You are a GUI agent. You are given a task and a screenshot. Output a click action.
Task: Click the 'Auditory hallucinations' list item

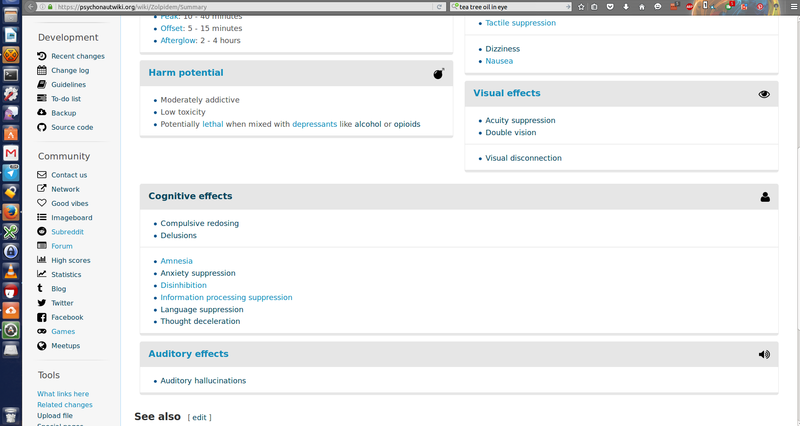coord(203,381)
